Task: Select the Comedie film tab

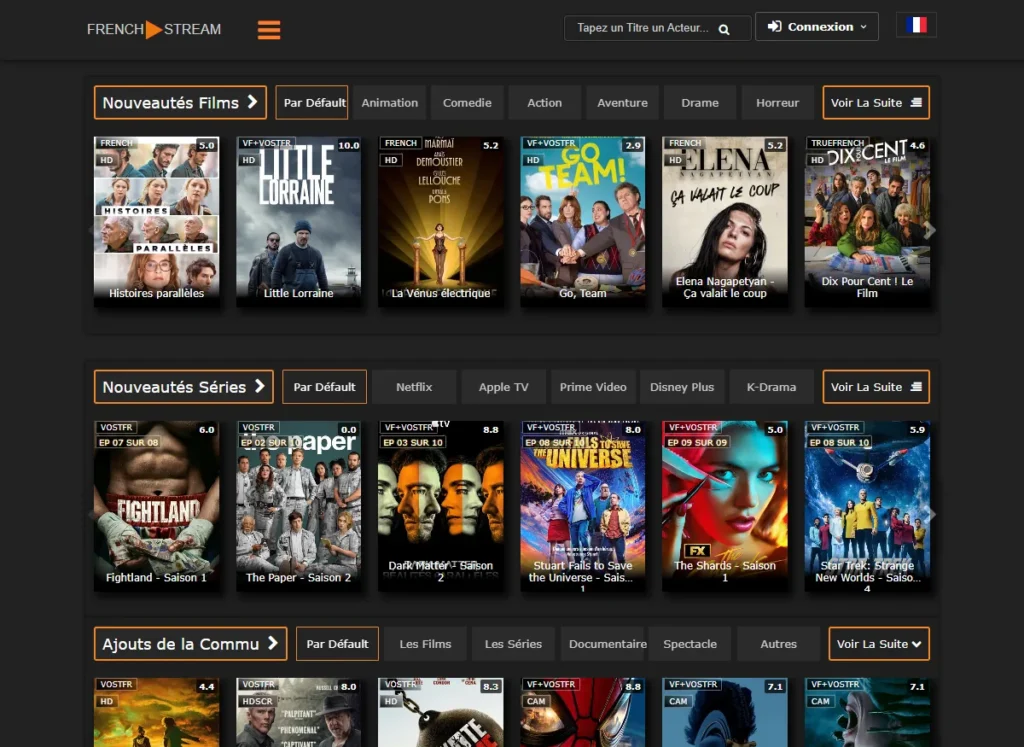Action: pyautogui.click(x=467, y=103)
